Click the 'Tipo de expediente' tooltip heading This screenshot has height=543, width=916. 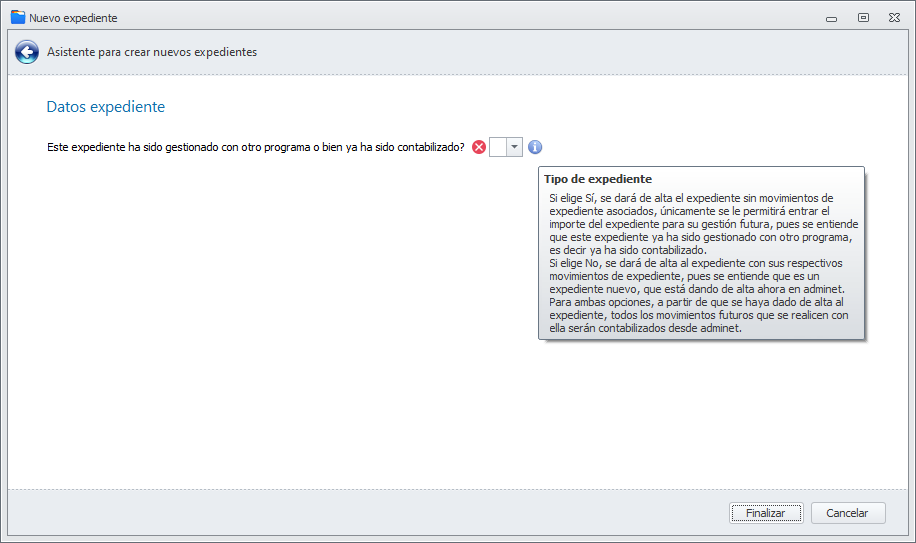point(598,179)
